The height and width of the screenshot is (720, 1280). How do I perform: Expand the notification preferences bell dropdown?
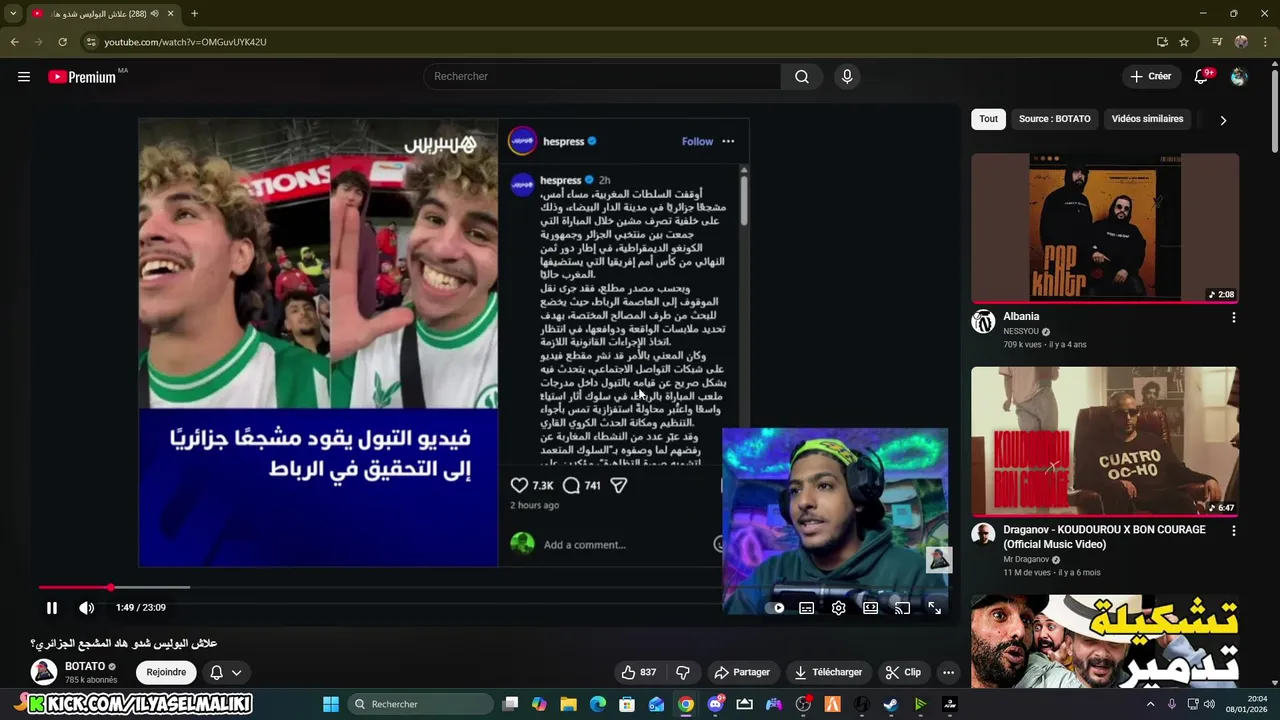click(x=226, y=672)
